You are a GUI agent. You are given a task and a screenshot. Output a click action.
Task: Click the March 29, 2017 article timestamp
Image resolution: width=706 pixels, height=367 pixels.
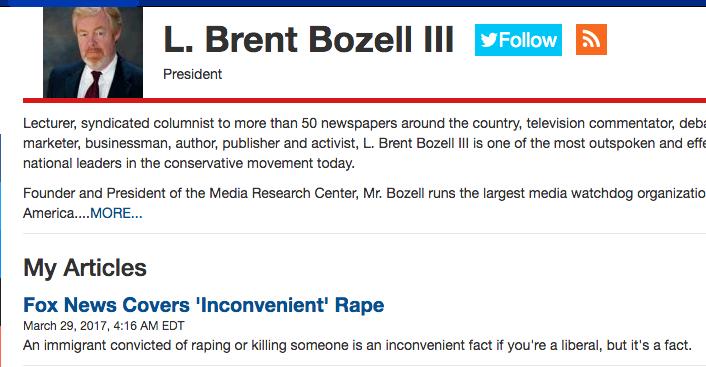[104, 326]
